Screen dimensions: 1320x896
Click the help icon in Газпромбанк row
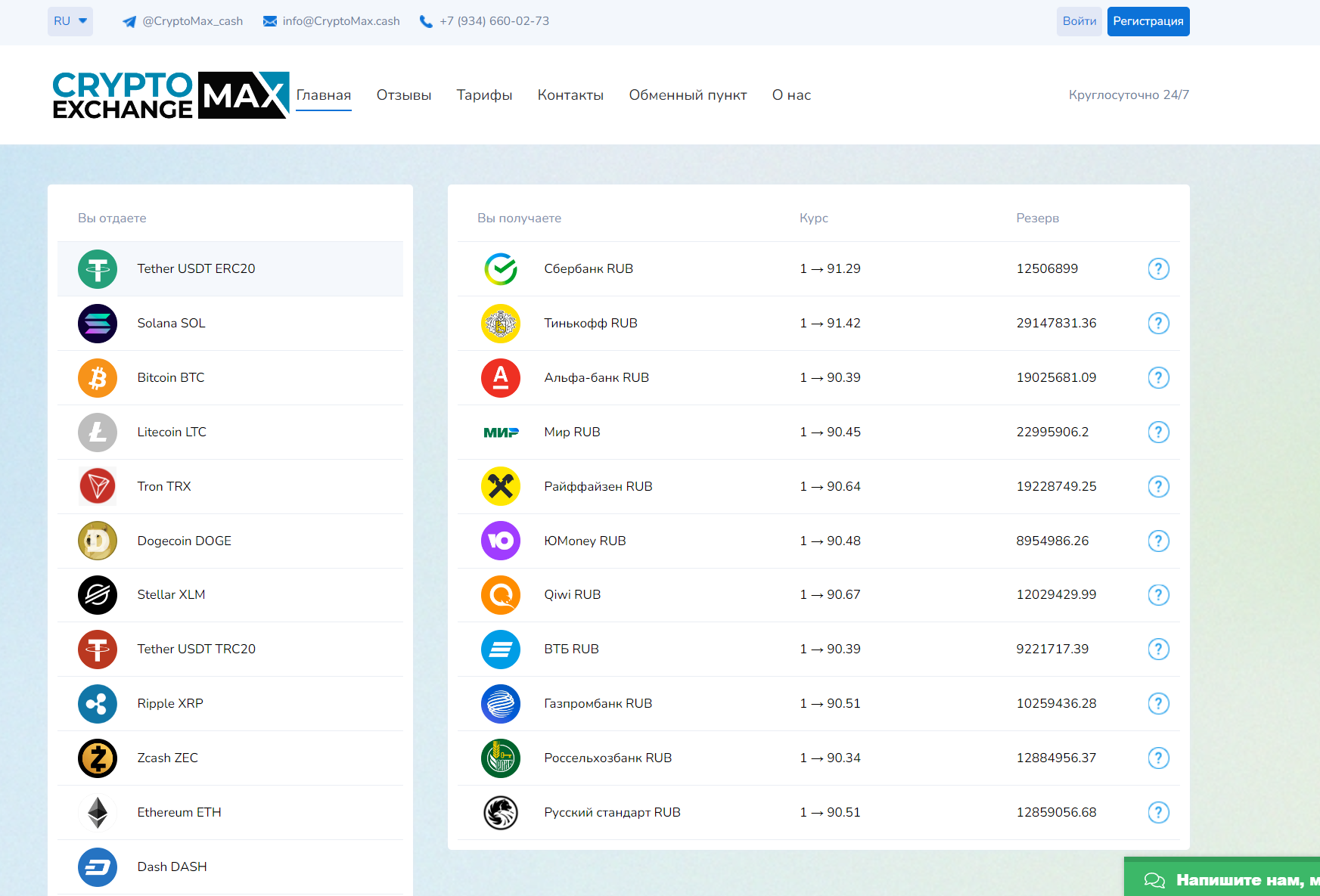pos(1159,704)
